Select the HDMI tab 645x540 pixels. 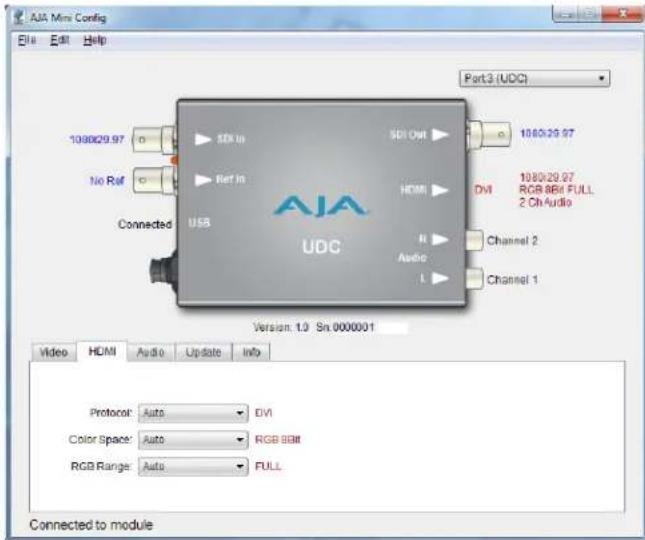pyautogui.click(x=102, y=352)
